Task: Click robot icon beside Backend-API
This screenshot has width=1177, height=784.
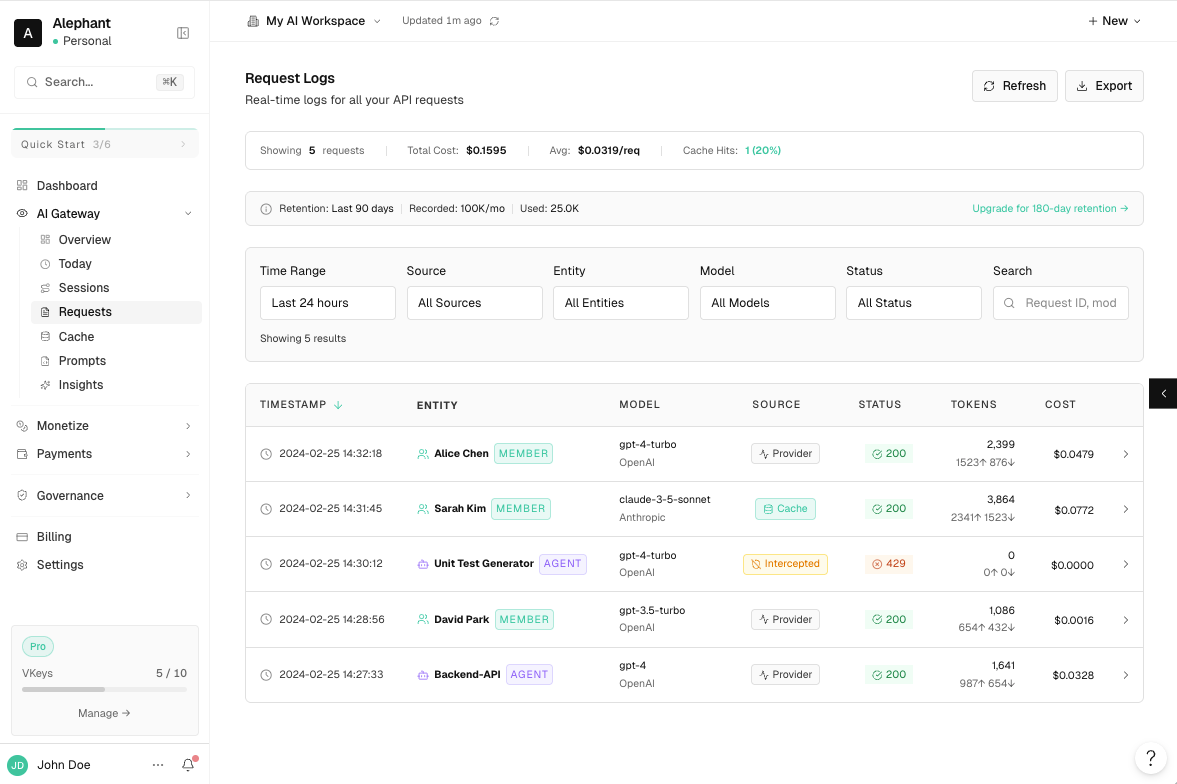Action: pyautogui.click(x=423, y=674)
